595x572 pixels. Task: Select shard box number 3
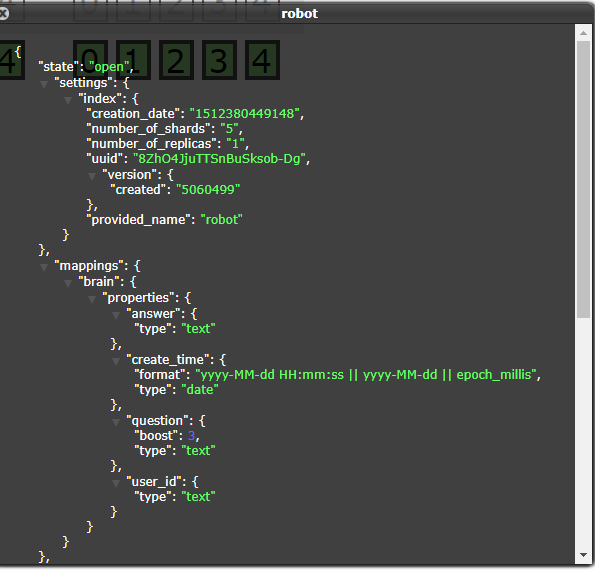tap(219, 60)
